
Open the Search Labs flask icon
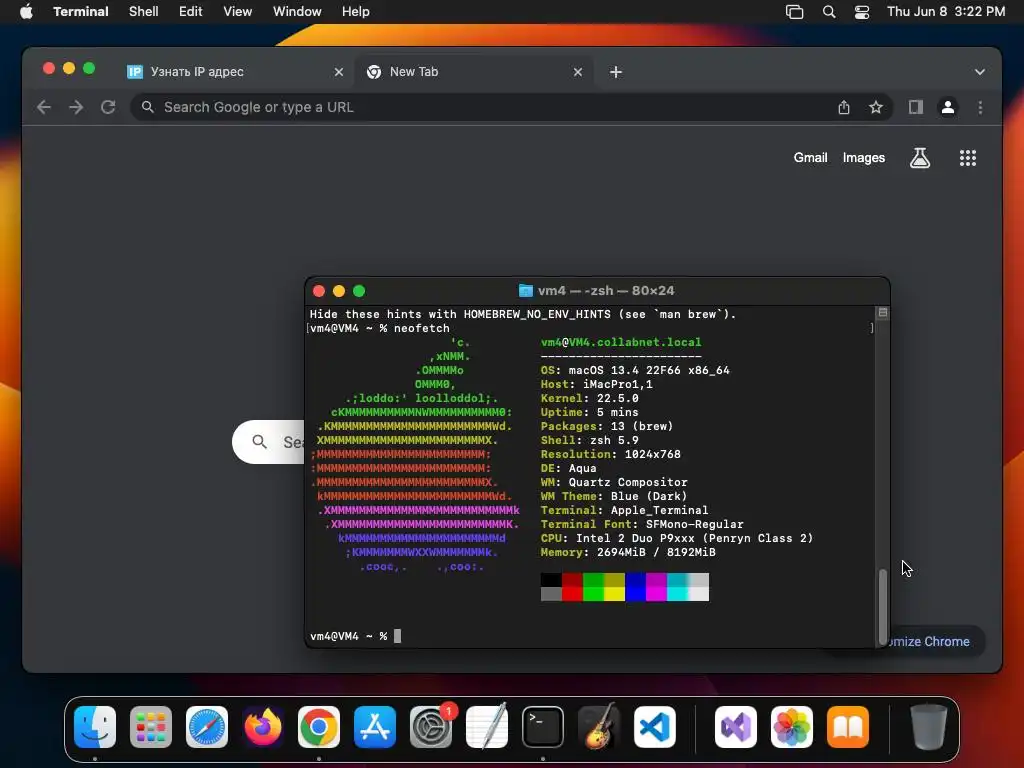coord(920,157)
